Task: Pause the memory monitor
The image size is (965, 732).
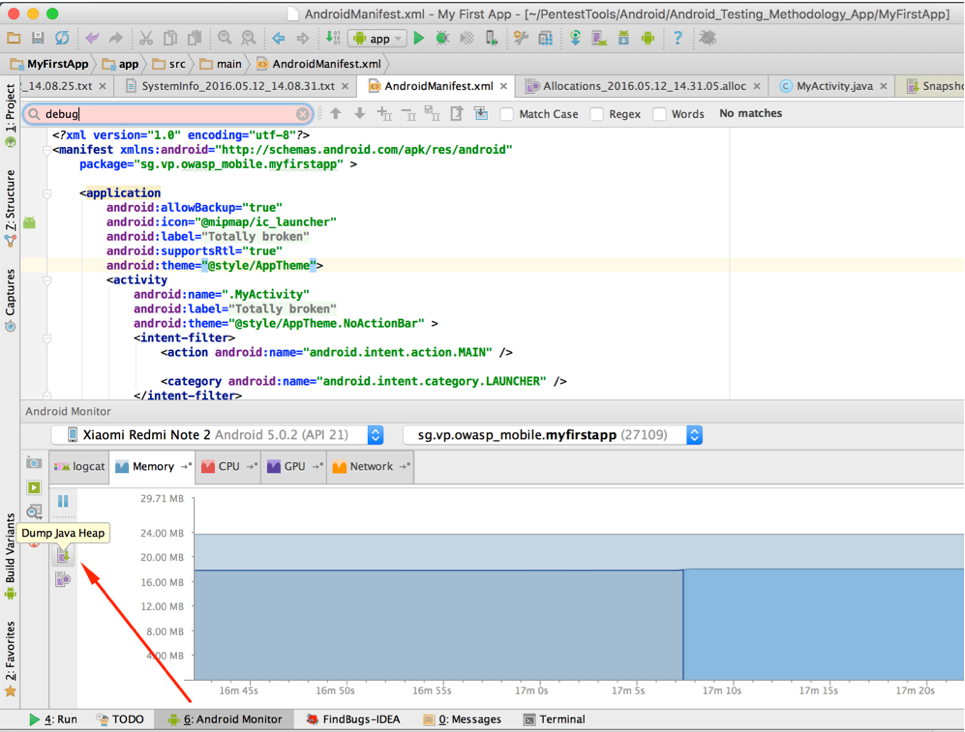Action: tap(63, 501)
